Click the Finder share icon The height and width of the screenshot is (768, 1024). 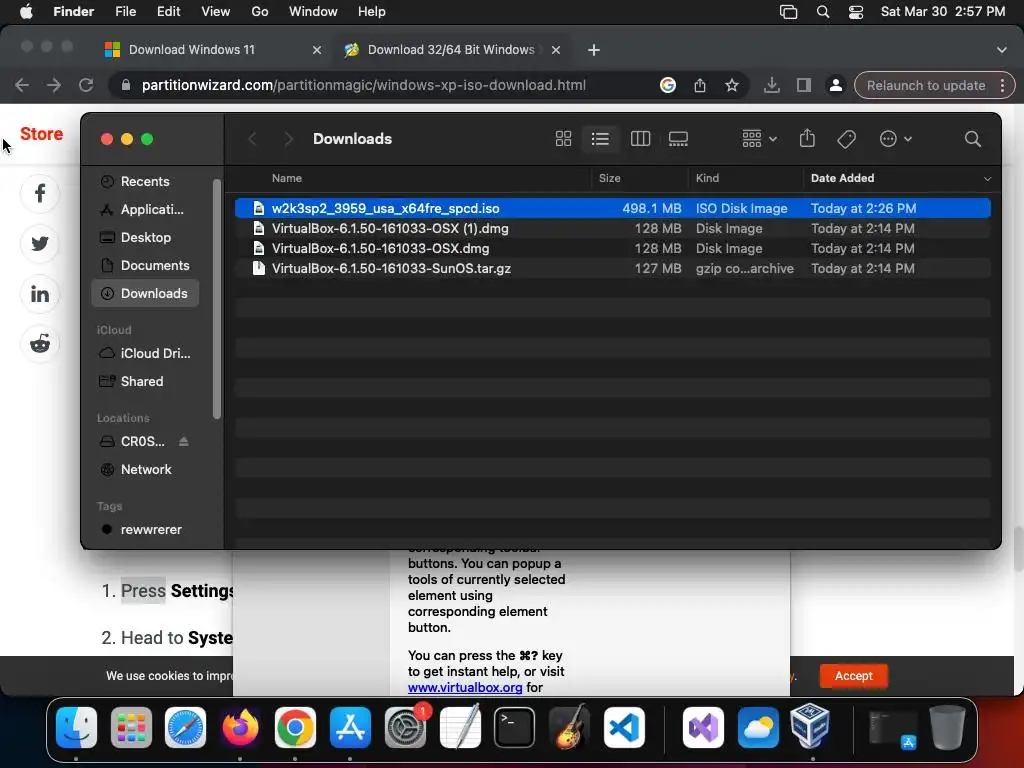click(807, 138)
